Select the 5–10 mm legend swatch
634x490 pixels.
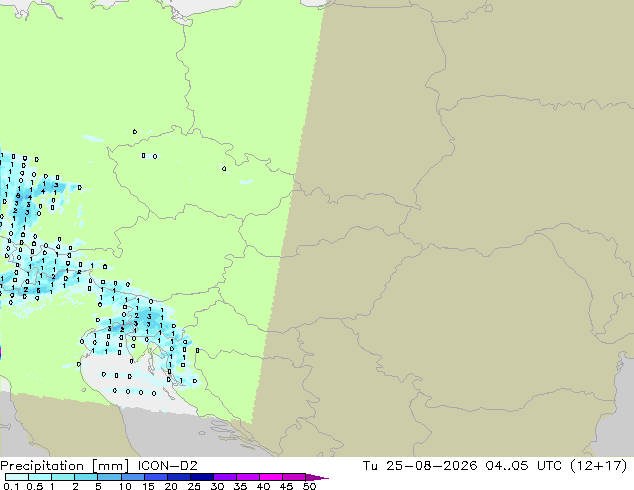pos(109,477)
